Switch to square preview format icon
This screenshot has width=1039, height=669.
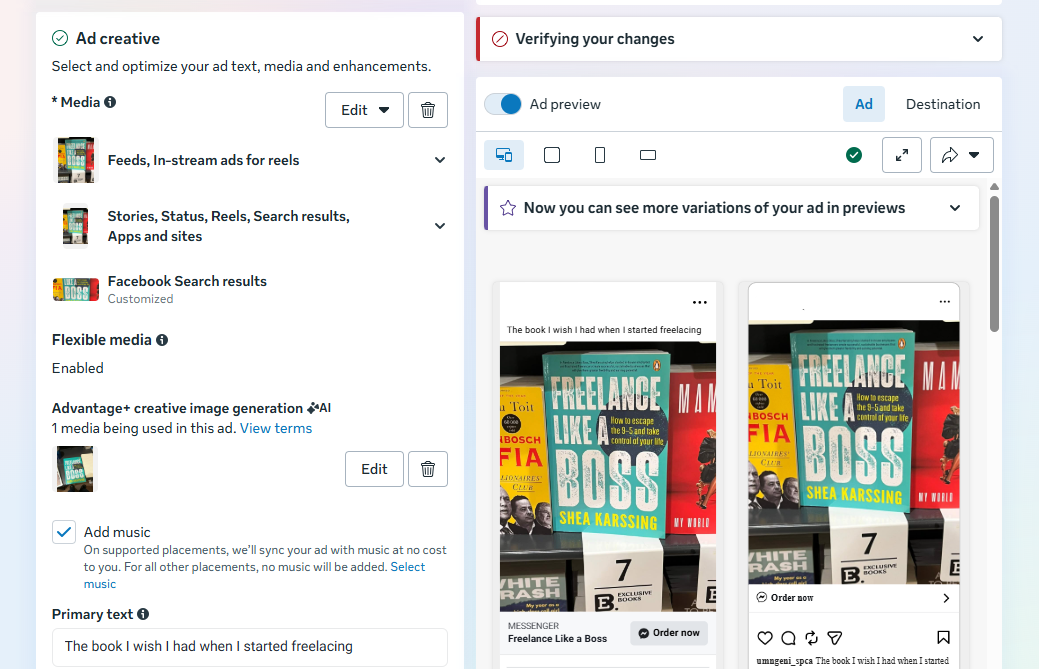pos(552,155)
